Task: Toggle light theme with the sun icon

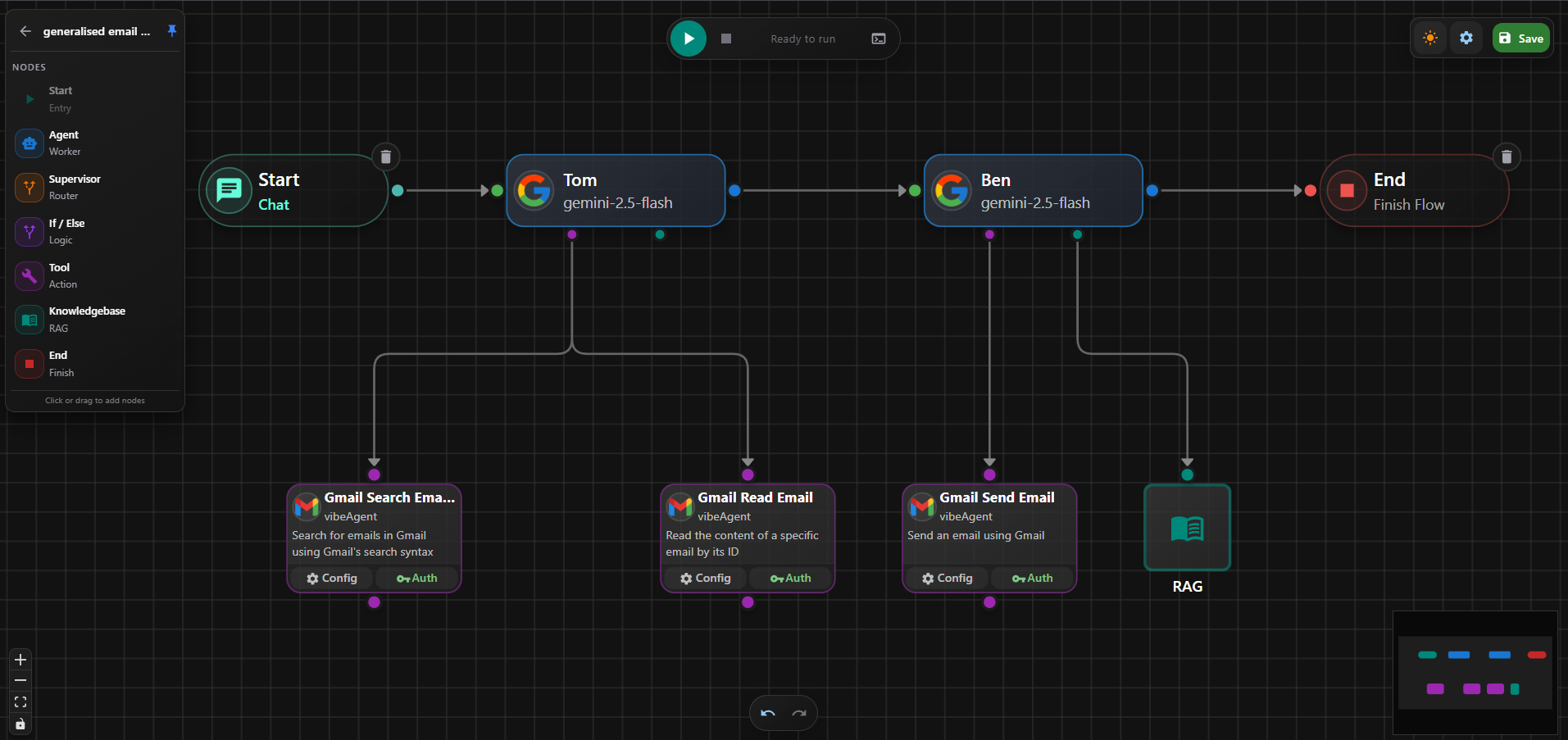Action: coord(1430,38)
